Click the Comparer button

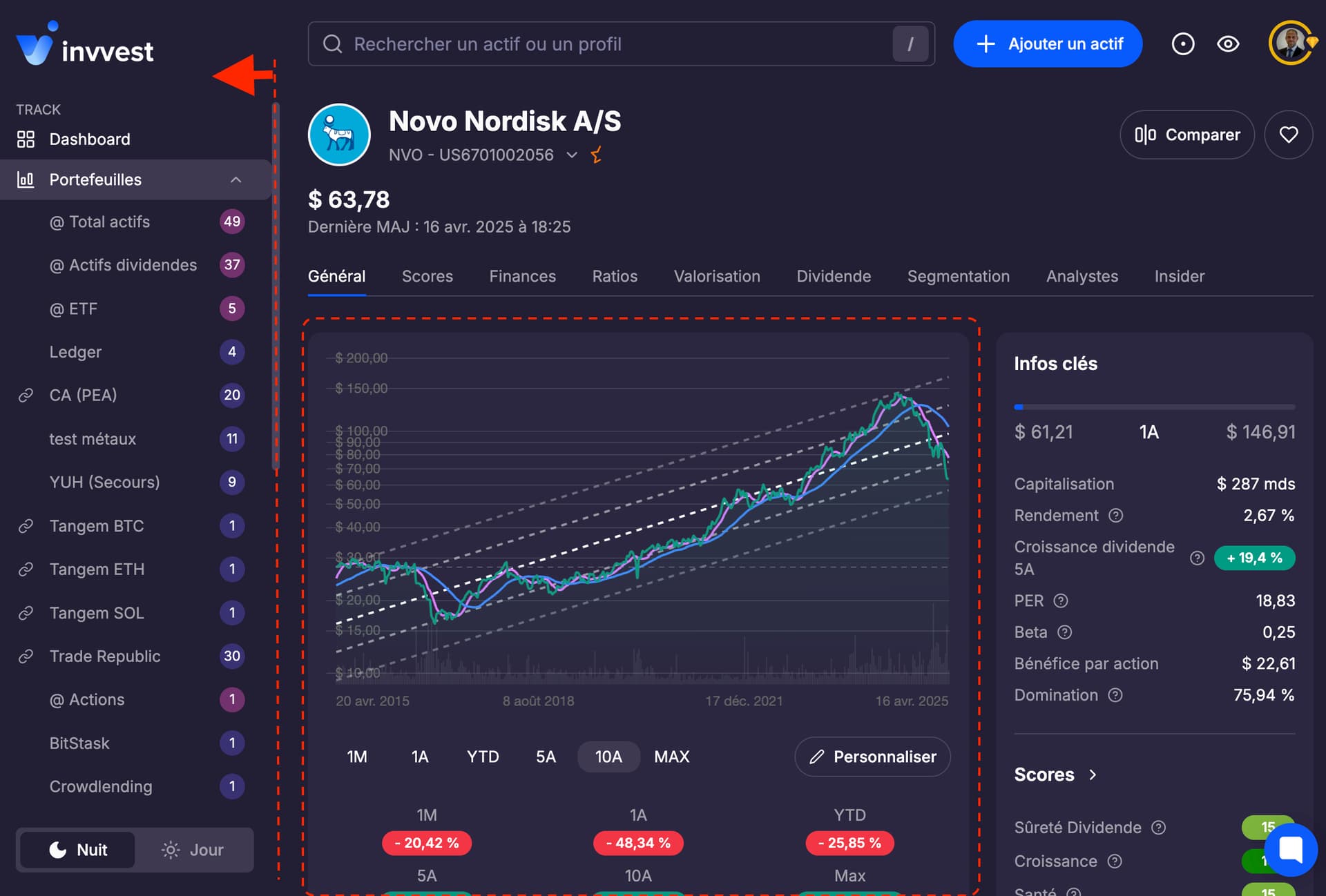[1187, 135]
